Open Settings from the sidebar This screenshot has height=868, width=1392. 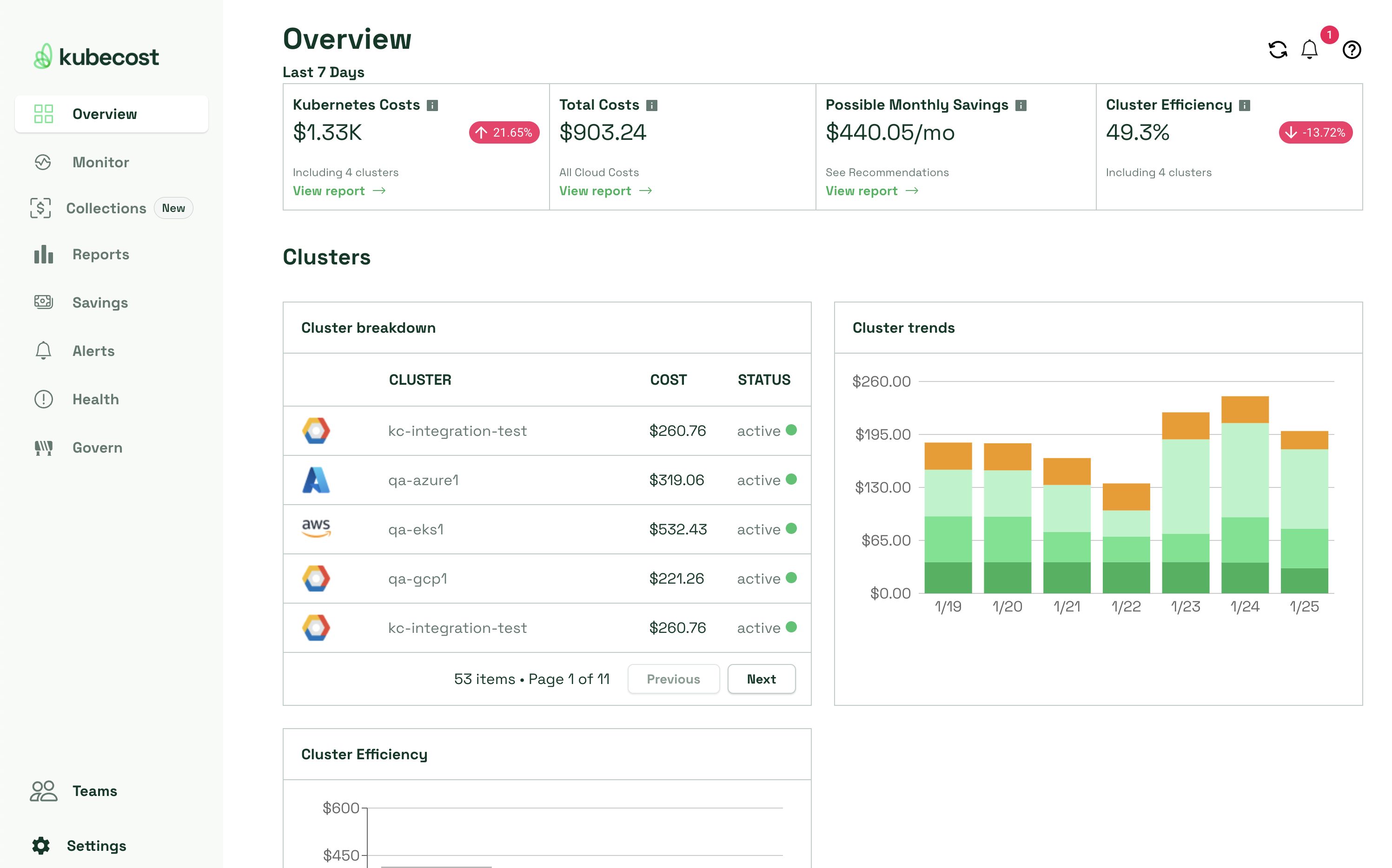(x=96, y=845)
